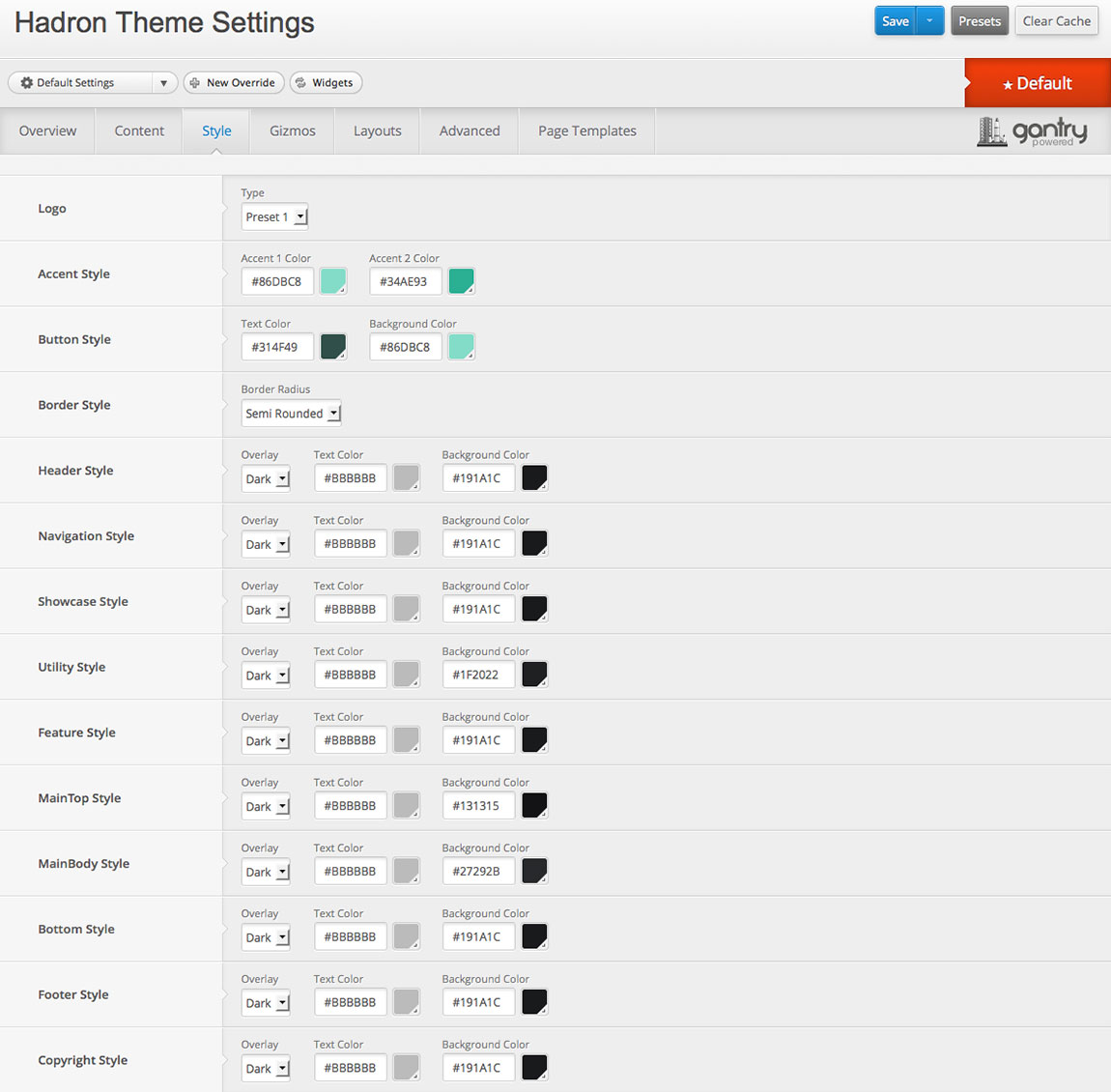This screenshot has height=1092, width=1111.
Task: Click the Navigation Style Text Color field
Action: tap(350, 543)
